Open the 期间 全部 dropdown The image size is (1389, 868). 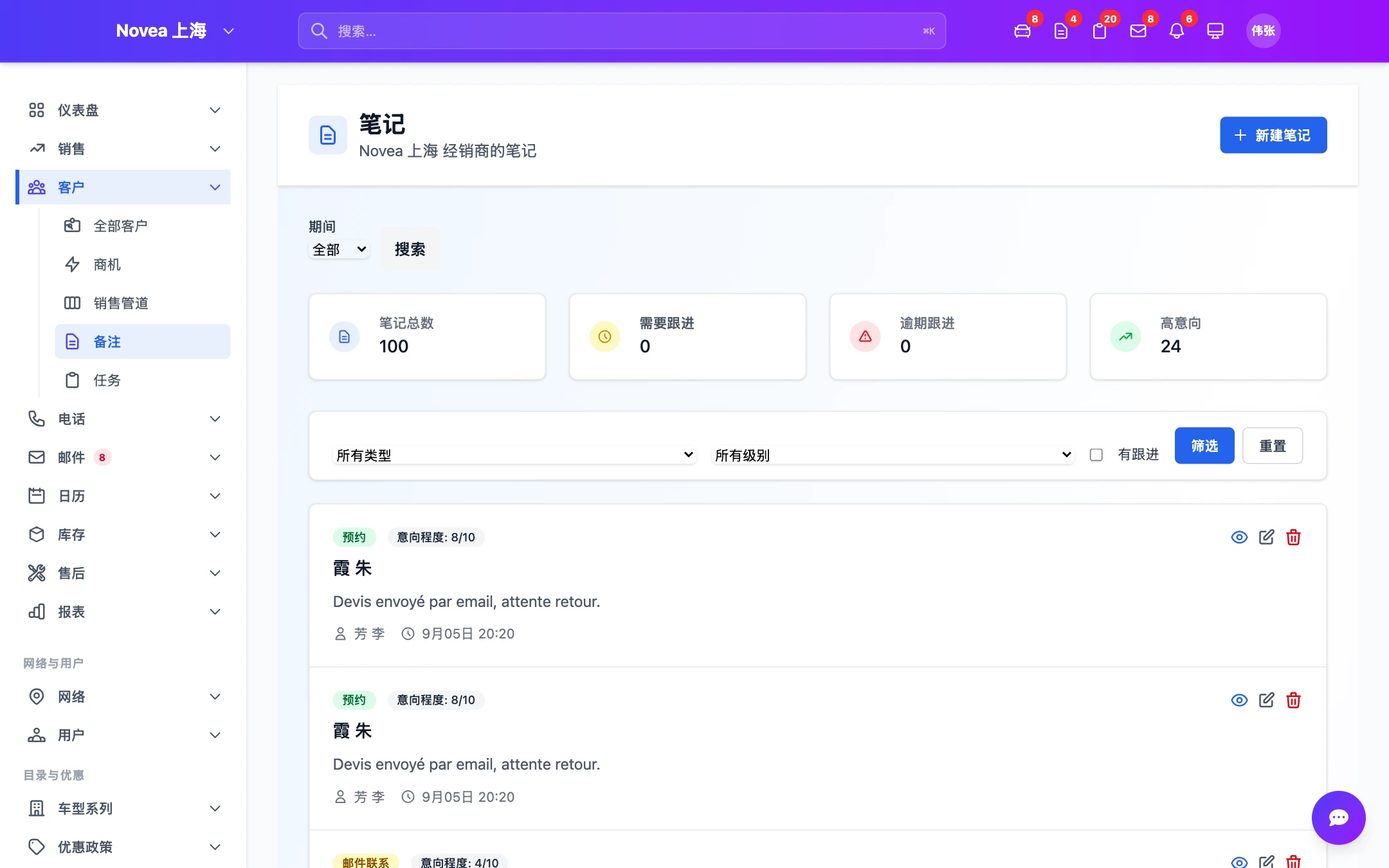coord(339,249)
